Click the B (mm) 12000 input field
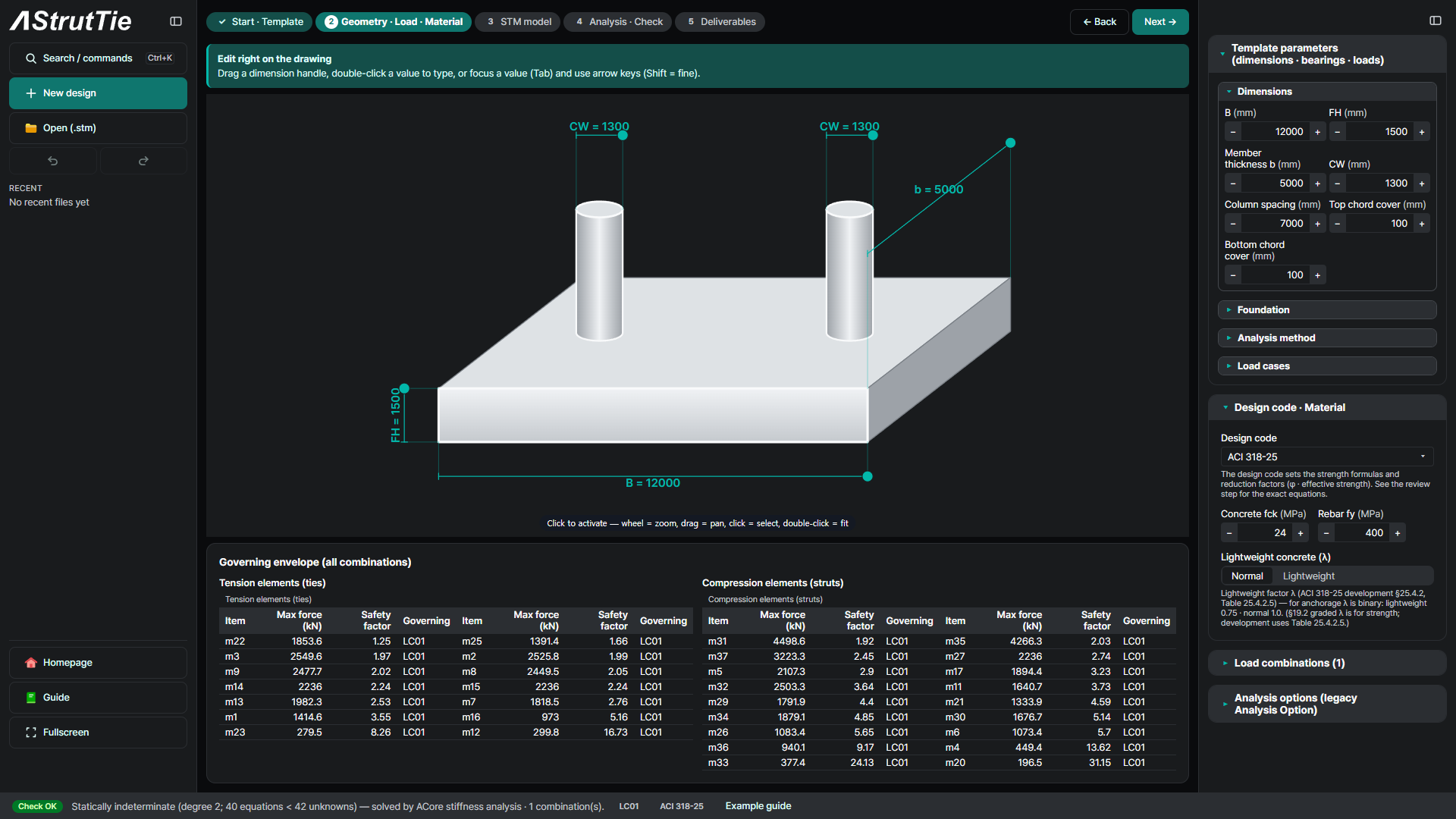 (1276, 132)
